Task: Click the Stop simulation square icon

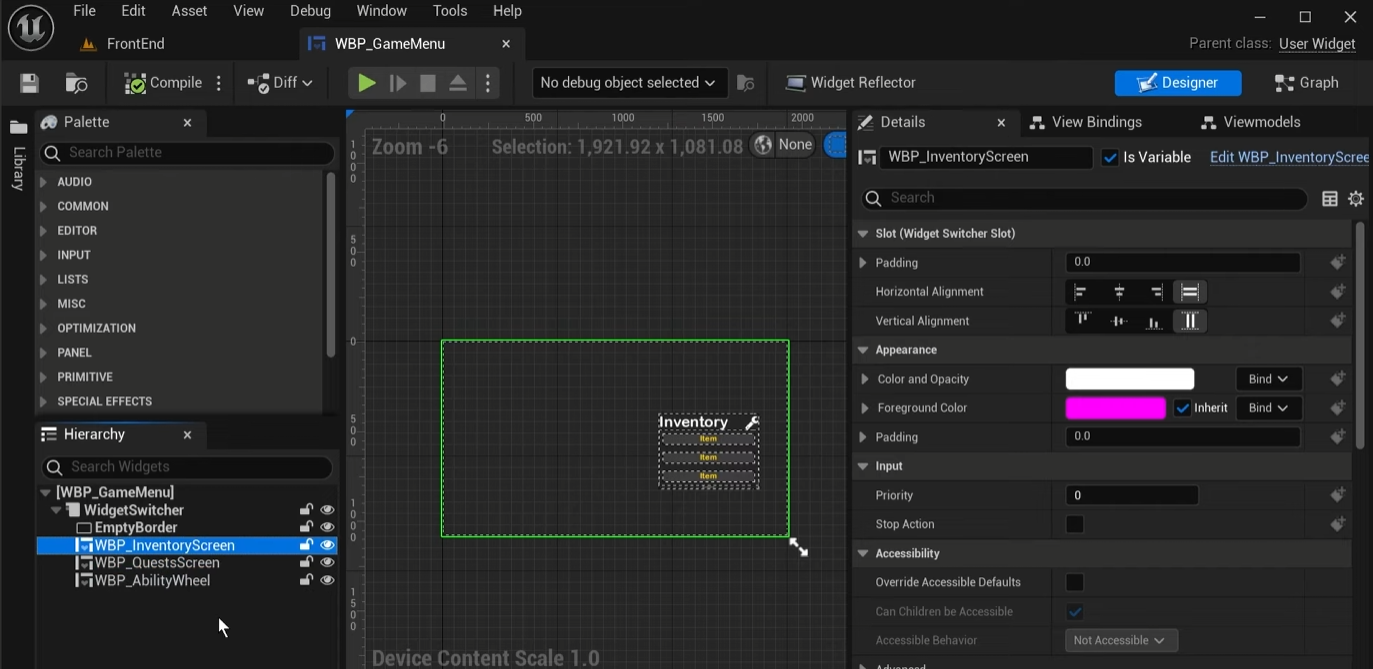Action: (x=428, y=83)
